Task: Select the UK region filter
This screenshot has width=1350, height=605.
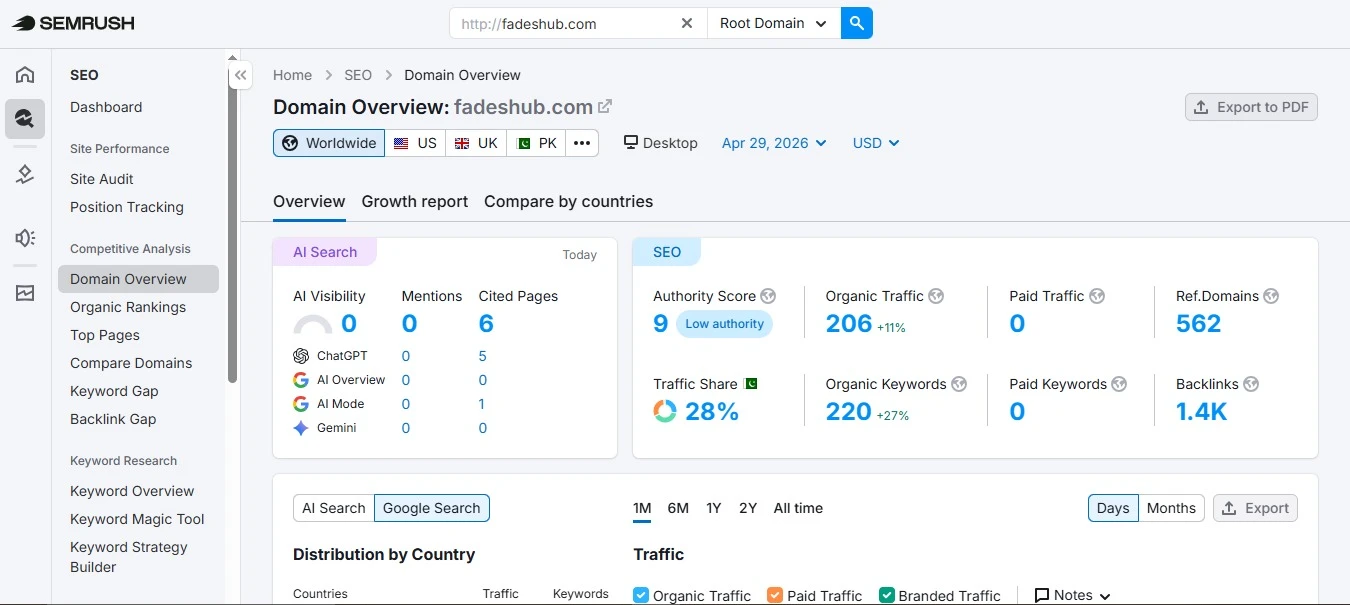Action: [476, 143]
